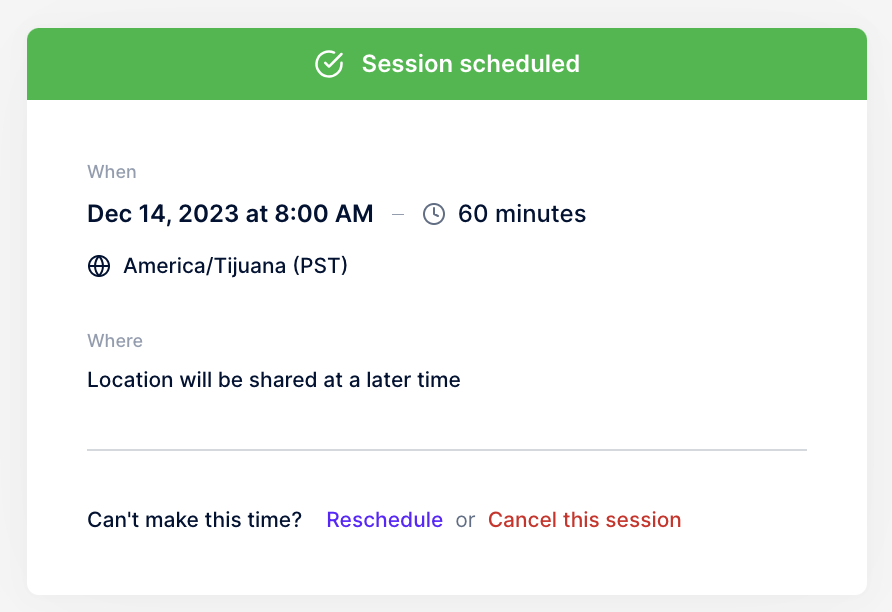Click Location will be shared at a later time
This screenshot has height=612, width=892.
click(274, 380)
